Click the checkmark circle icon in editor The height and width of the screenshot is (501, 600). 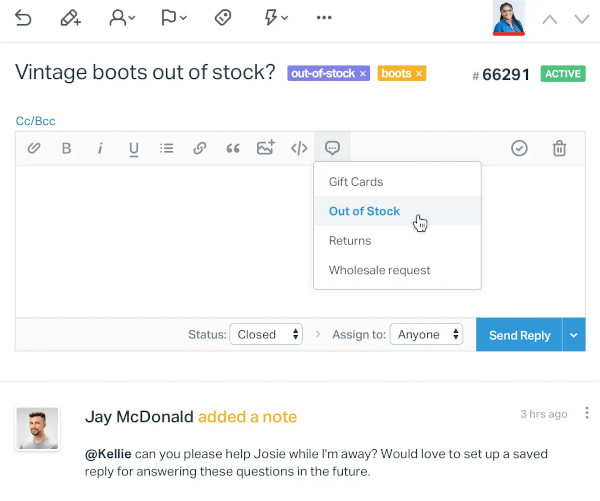(519, 148)
